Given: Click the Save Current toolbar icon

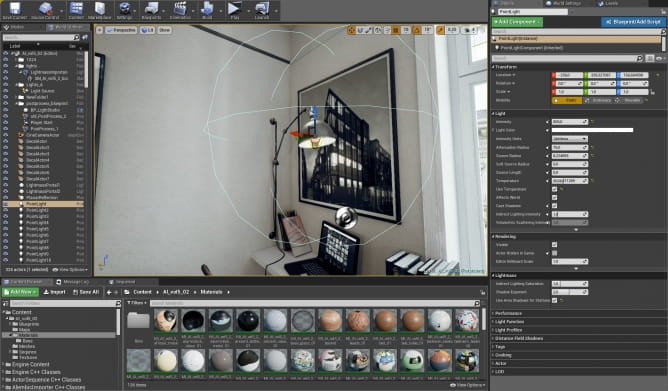Looking at the screenshot, I should pyautogui.click(x=15, y=10).
